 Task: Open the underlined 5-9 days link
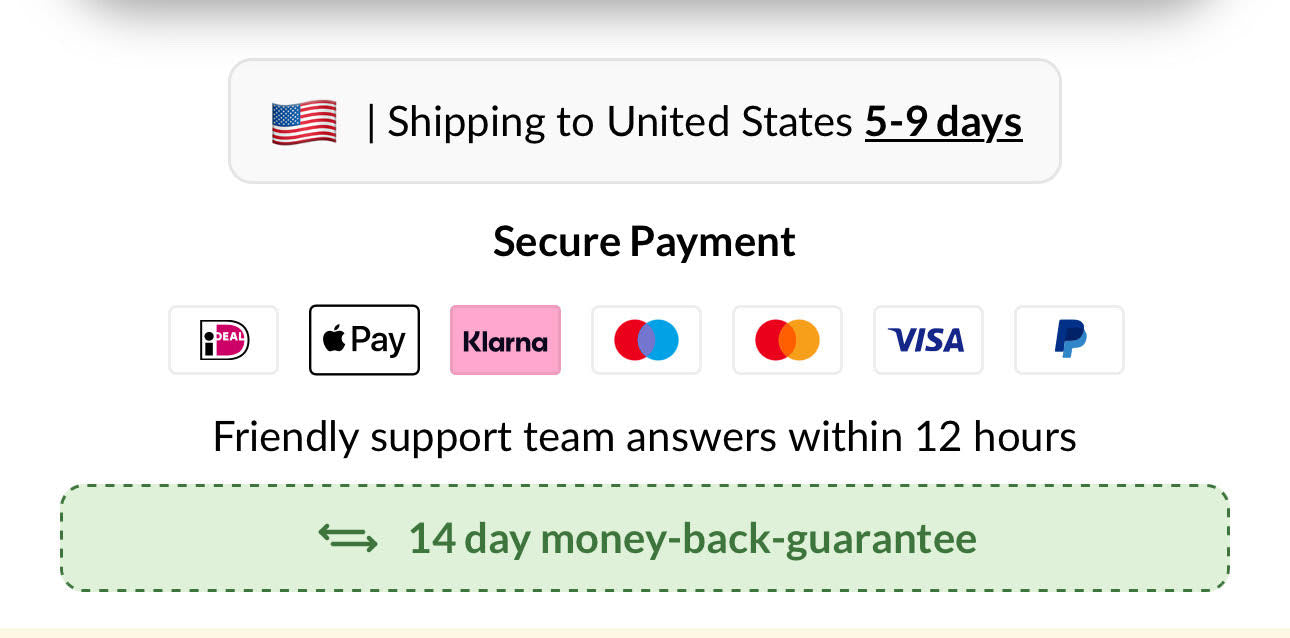tap(943, 122)
